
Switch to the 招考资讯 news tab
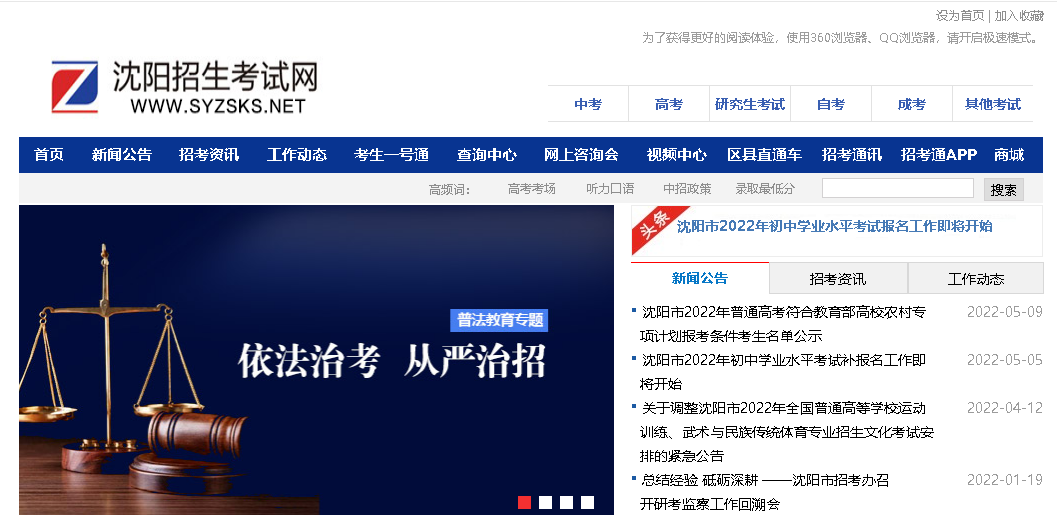pos(838,279)
